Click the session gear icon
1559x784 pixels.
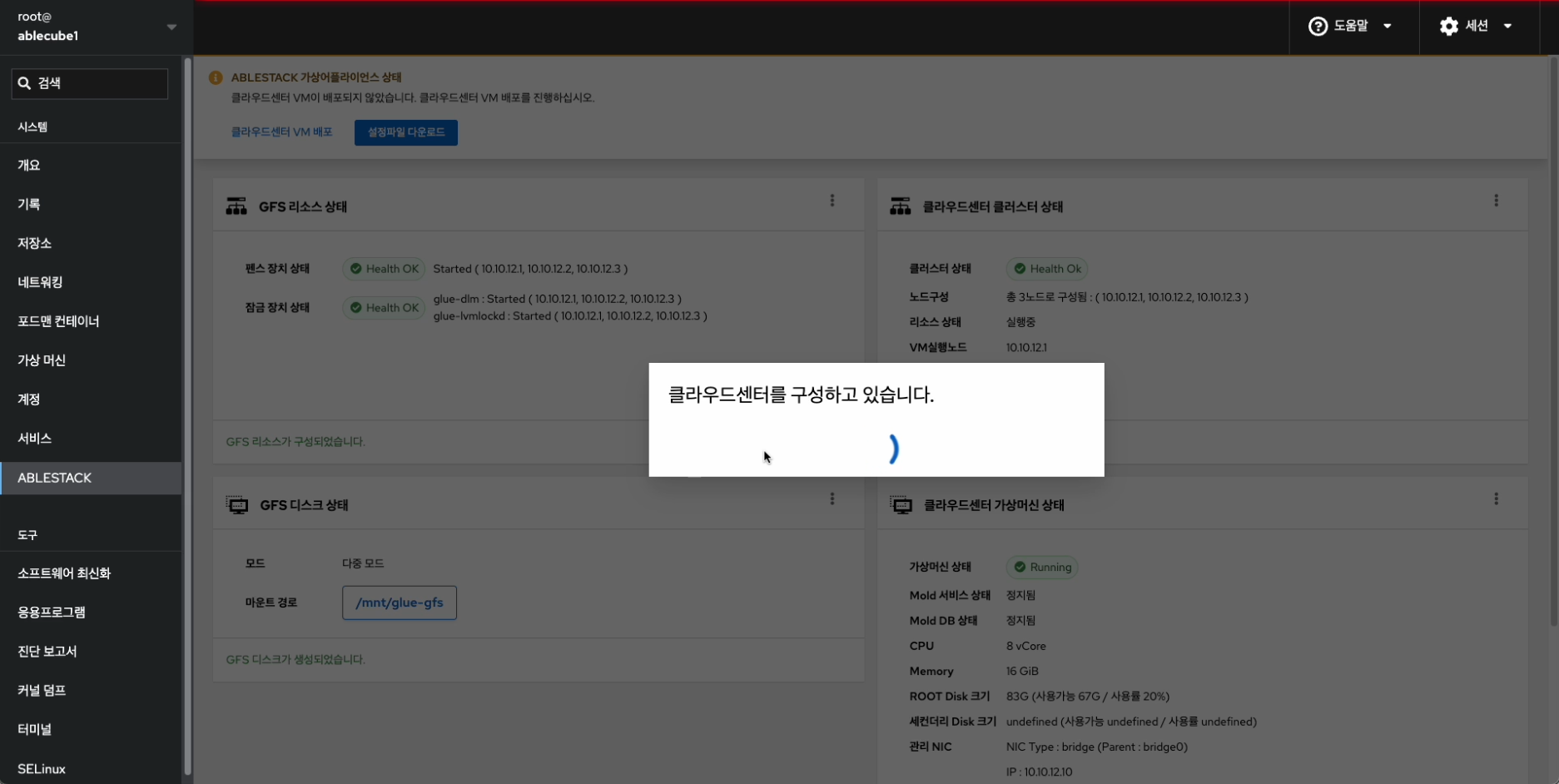coord(1449,27)
